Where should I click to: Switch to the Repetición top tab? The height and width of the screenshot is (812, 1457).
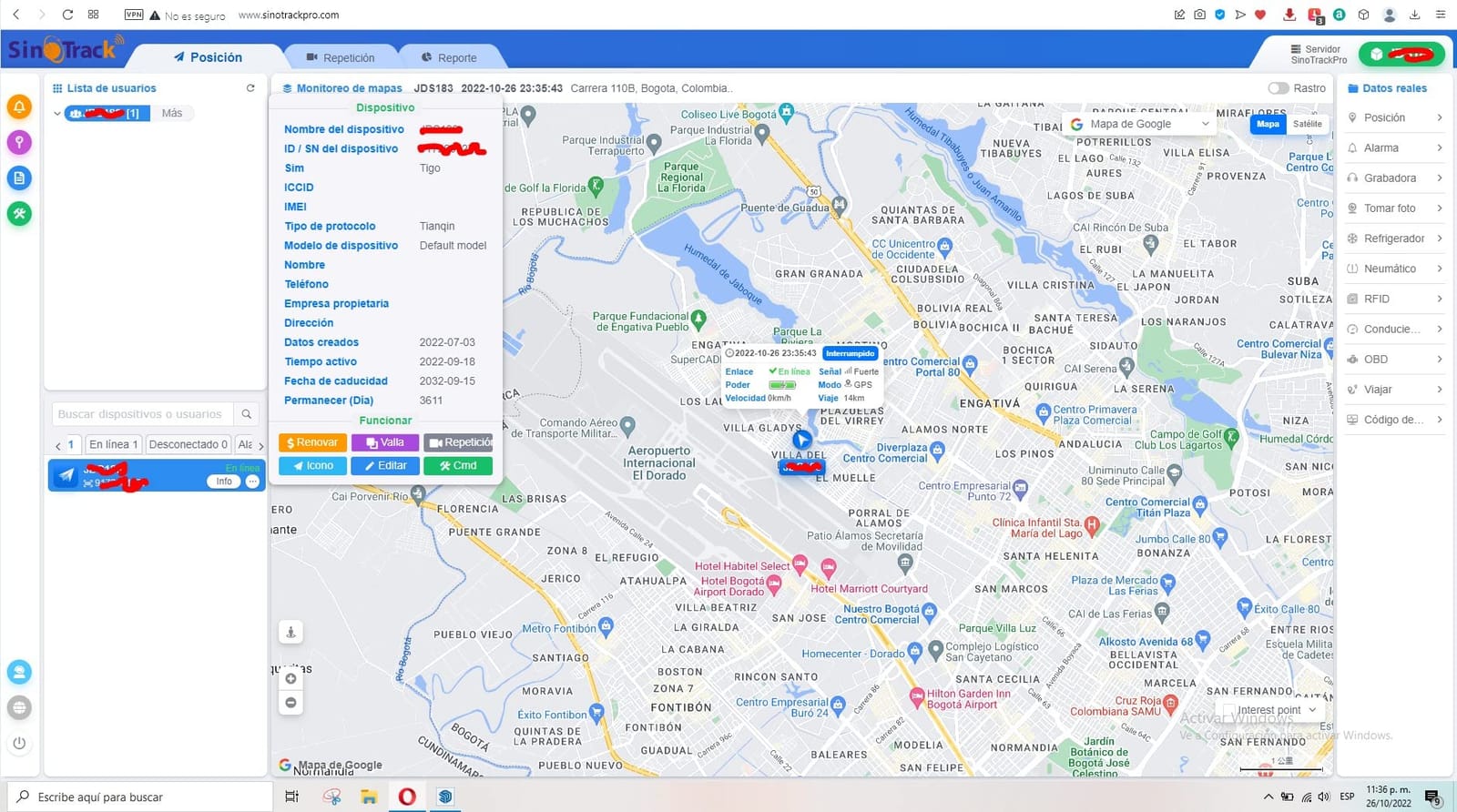click(341, 57)
